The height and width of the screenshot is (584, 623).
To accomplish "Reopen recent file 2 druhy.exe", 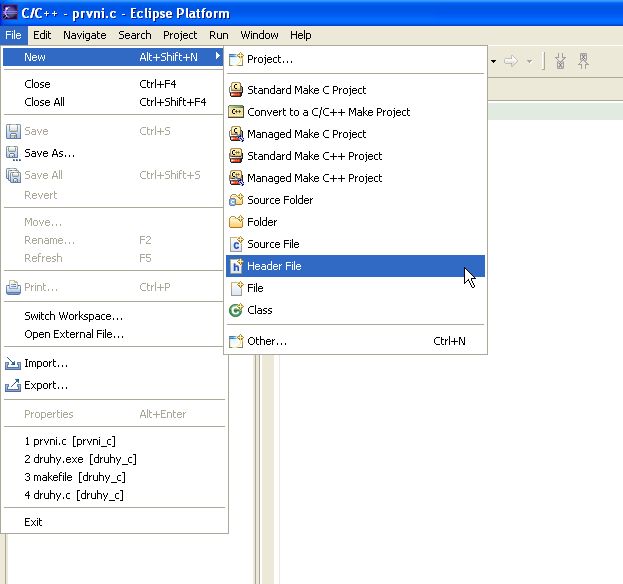I will pyautogui.click(x=80, y=459).
